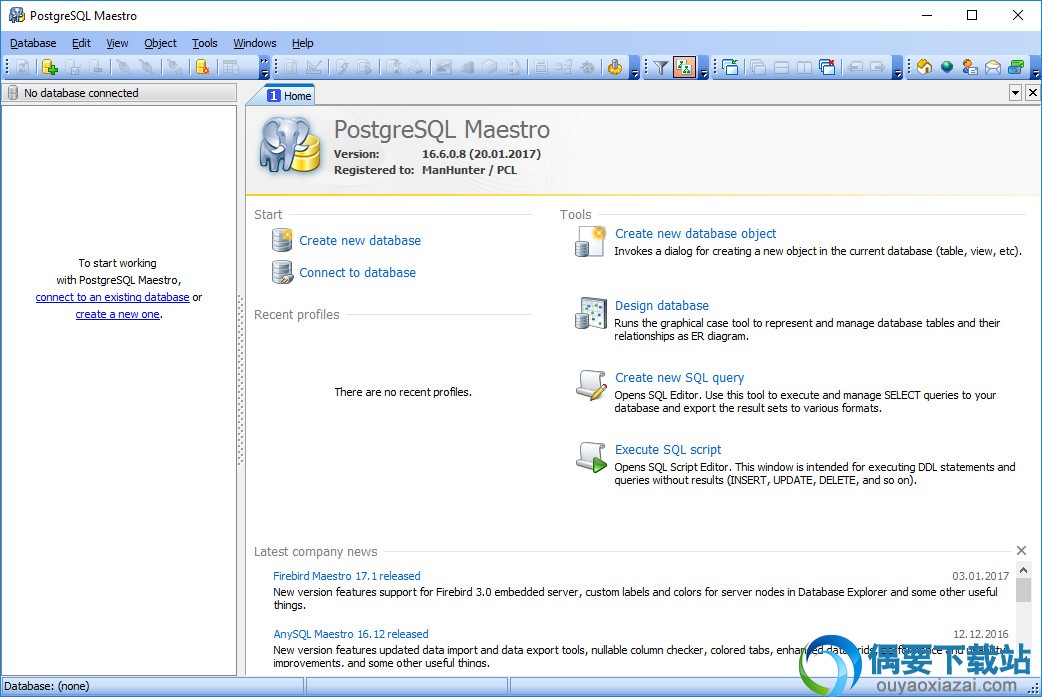Screen dimensions: 1042x697
Task: Click the Execute SQL script link
Action: coord(668,449)
